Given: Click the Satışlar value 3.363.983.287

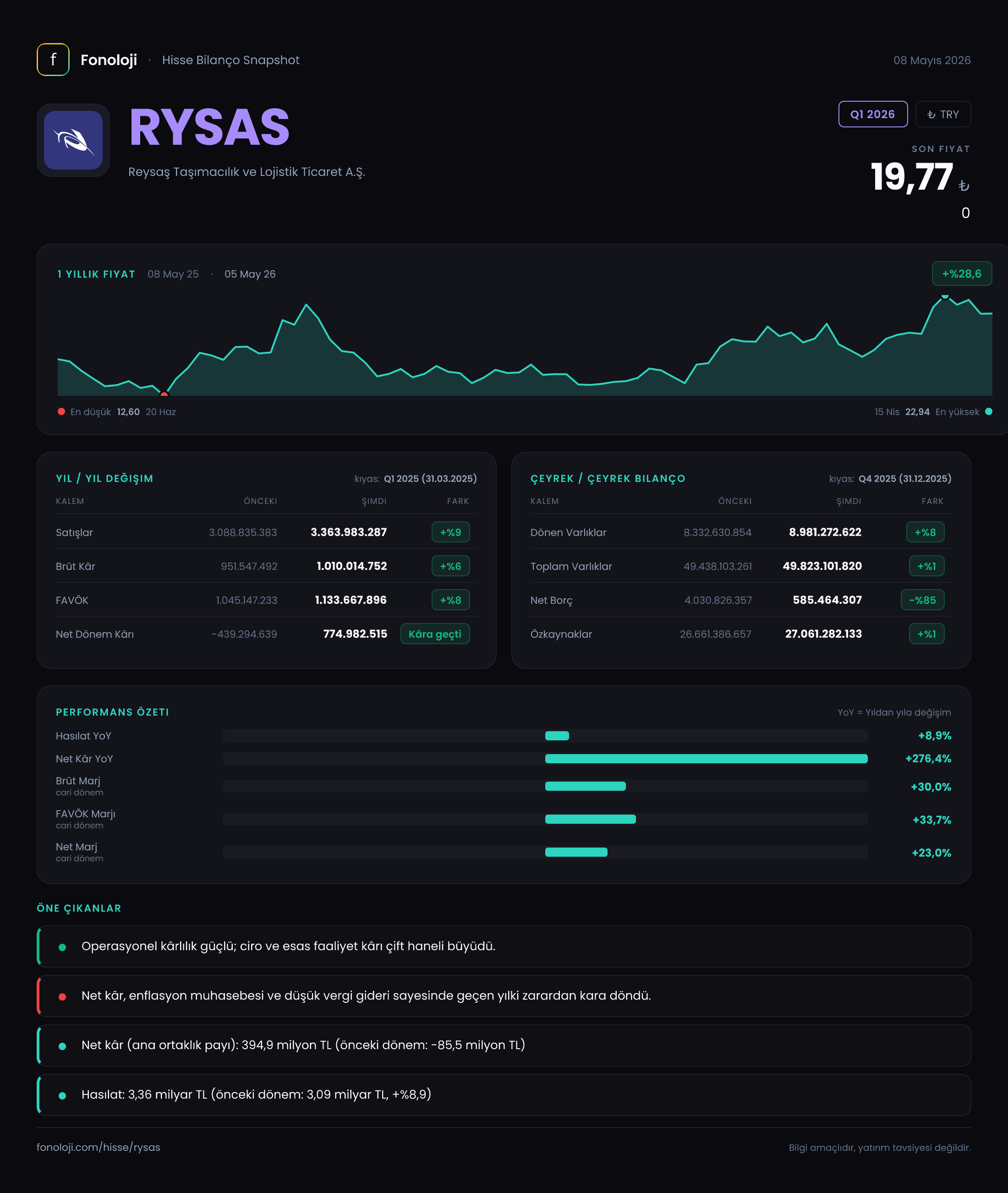Looking at the screenshot, I should (x=349, y=532).
